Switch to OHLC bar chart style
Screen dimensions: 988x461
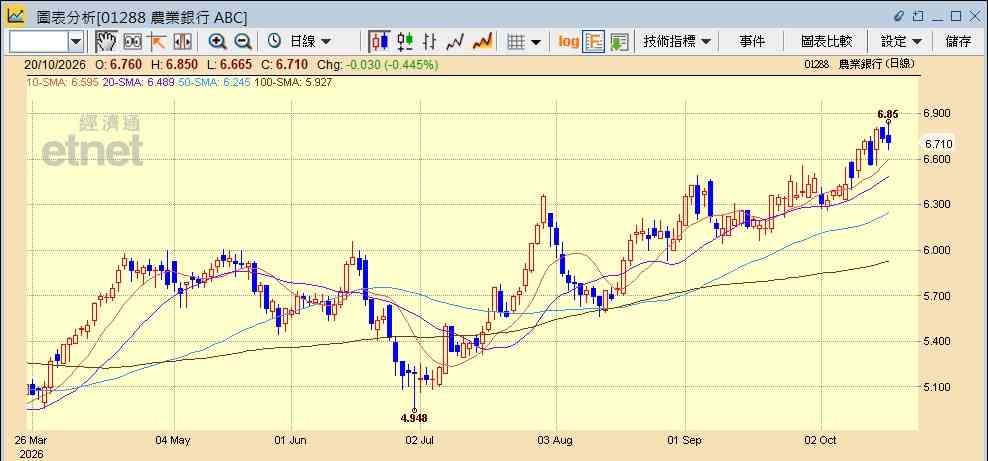430,42
